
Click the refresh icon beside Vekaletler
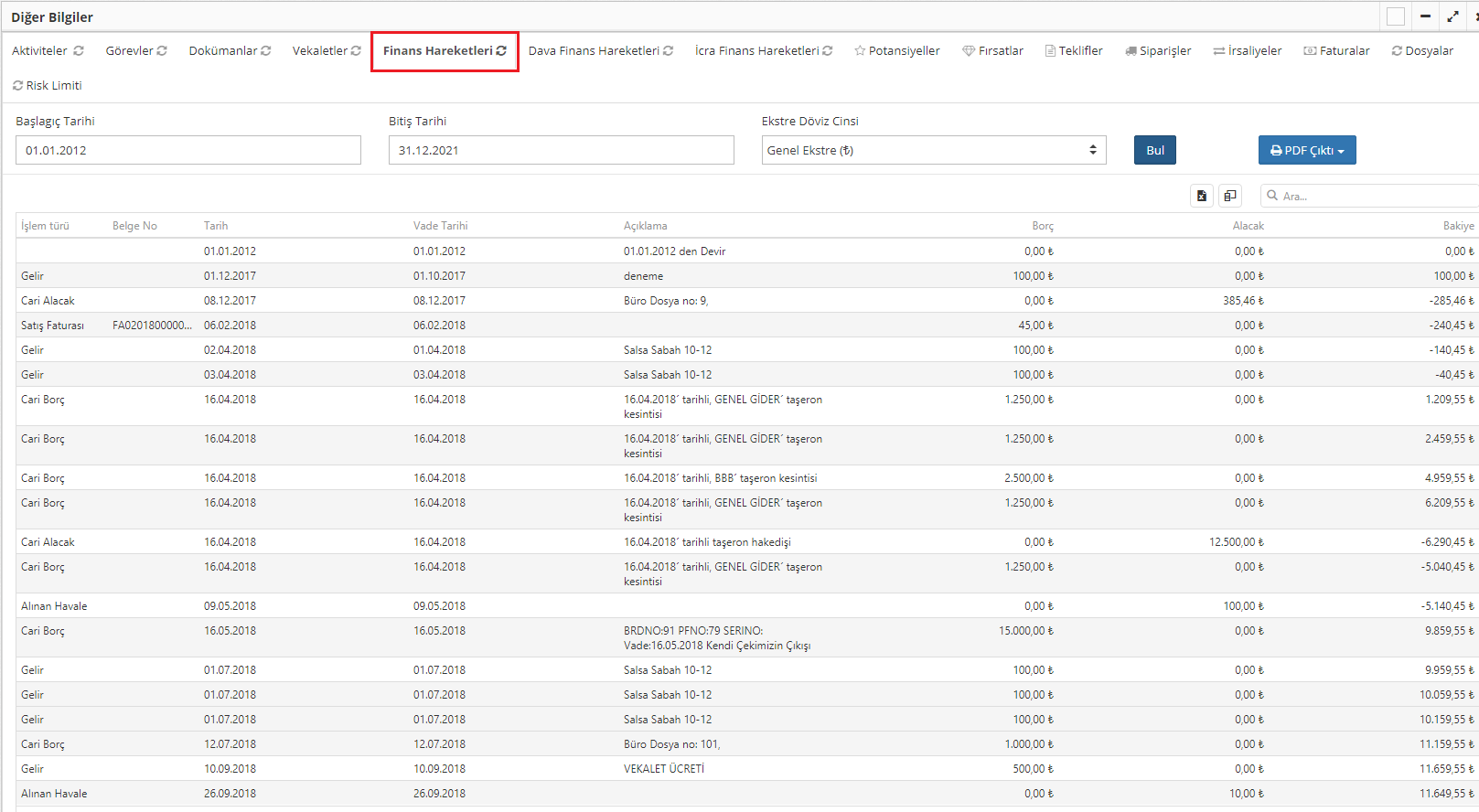(x=356, y=51)
